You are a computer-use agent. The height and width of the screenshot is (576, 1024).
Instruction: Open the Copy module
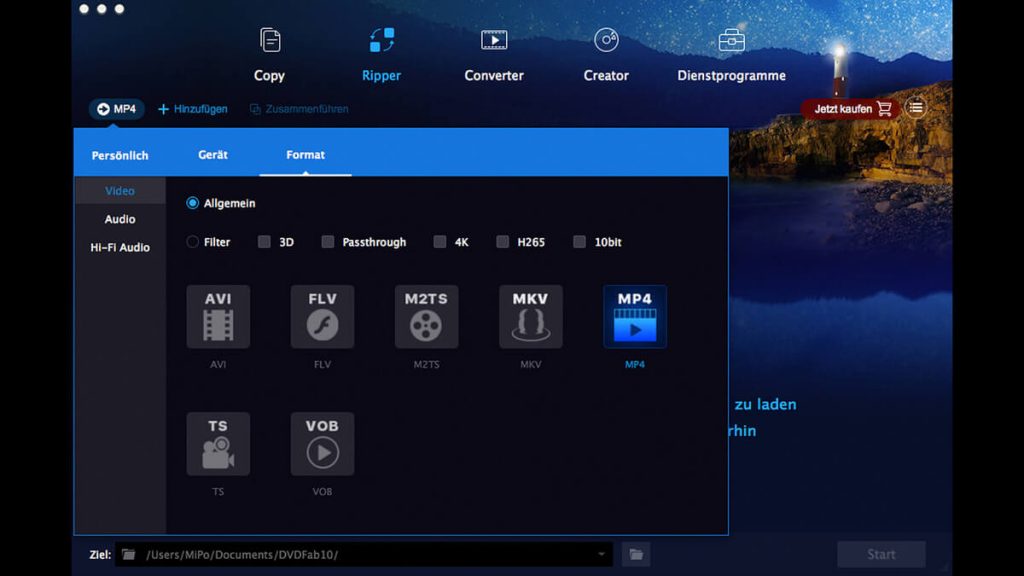coord(269,55)
